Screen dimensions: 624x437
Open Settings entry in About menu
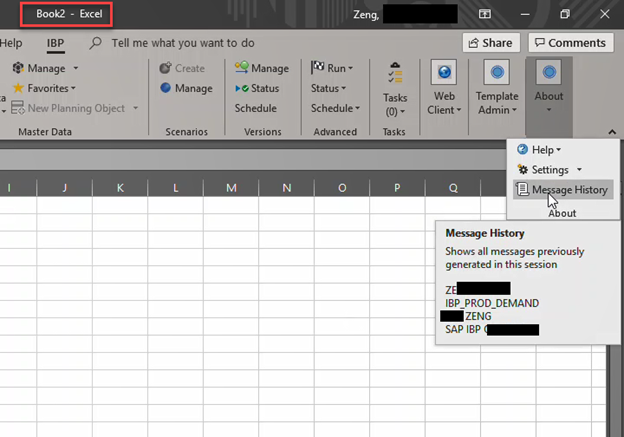550,170
